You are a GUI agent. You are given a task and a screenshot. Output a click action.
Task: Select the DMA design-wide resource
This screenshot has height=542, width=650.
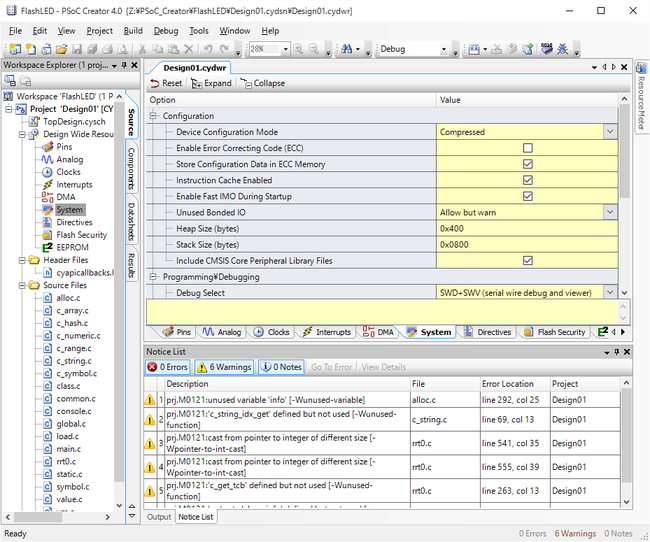pos(65,197)
